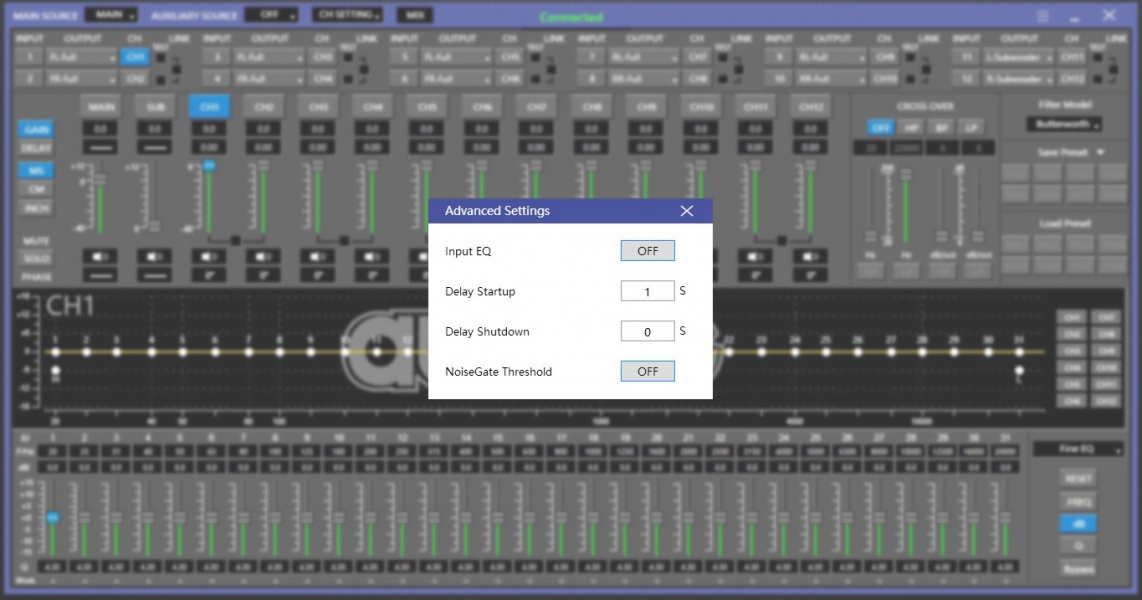Click the EQ band 1 fader handle
1142x600 pixels.
(x=52, y=517)
